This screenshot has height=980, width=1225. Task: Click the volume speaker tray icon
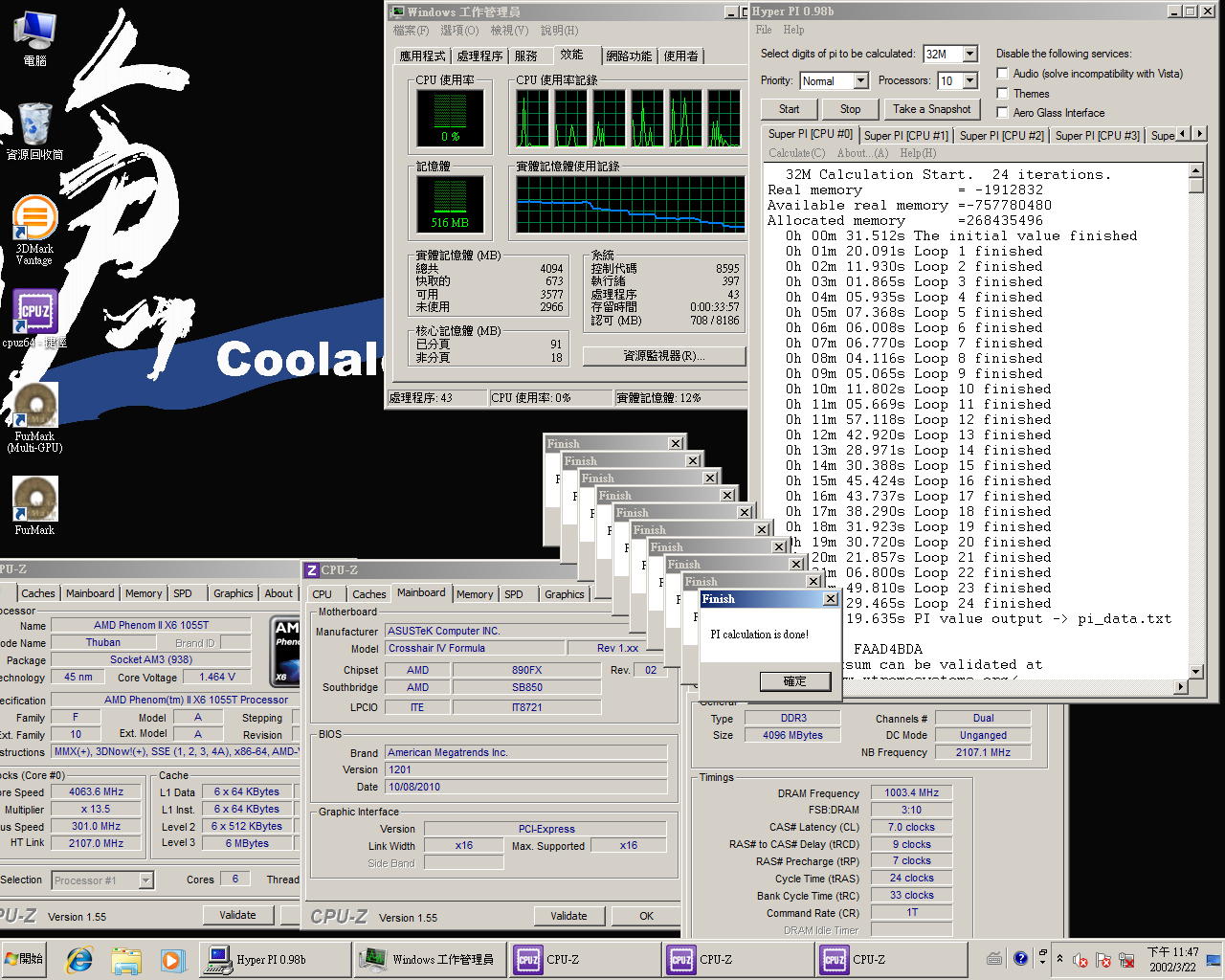[1080, 959]
